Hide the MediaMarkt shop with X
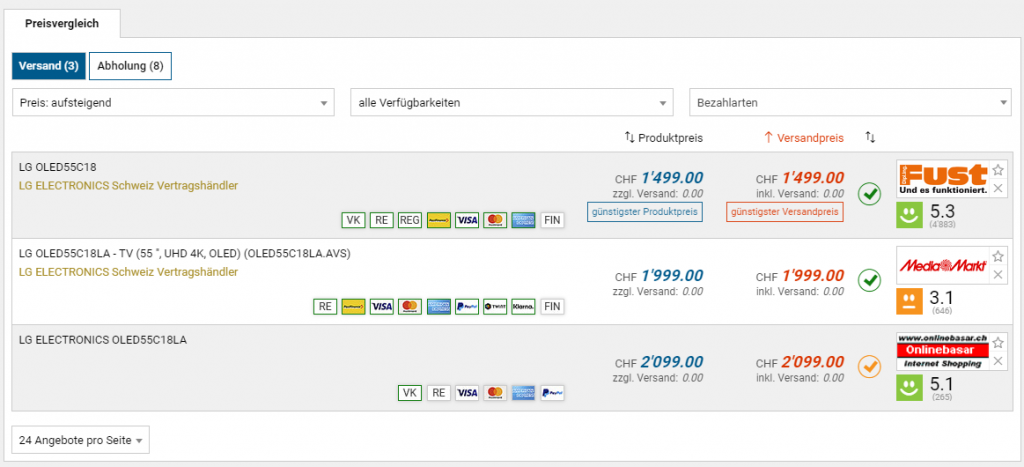The image size is (1024, 467). [998, 275]
